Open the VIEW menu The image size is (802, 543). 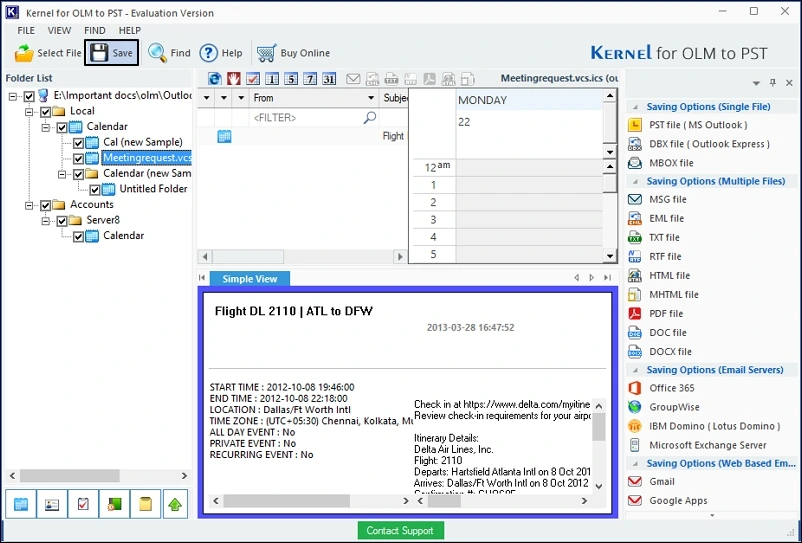[x=59, y=30]
